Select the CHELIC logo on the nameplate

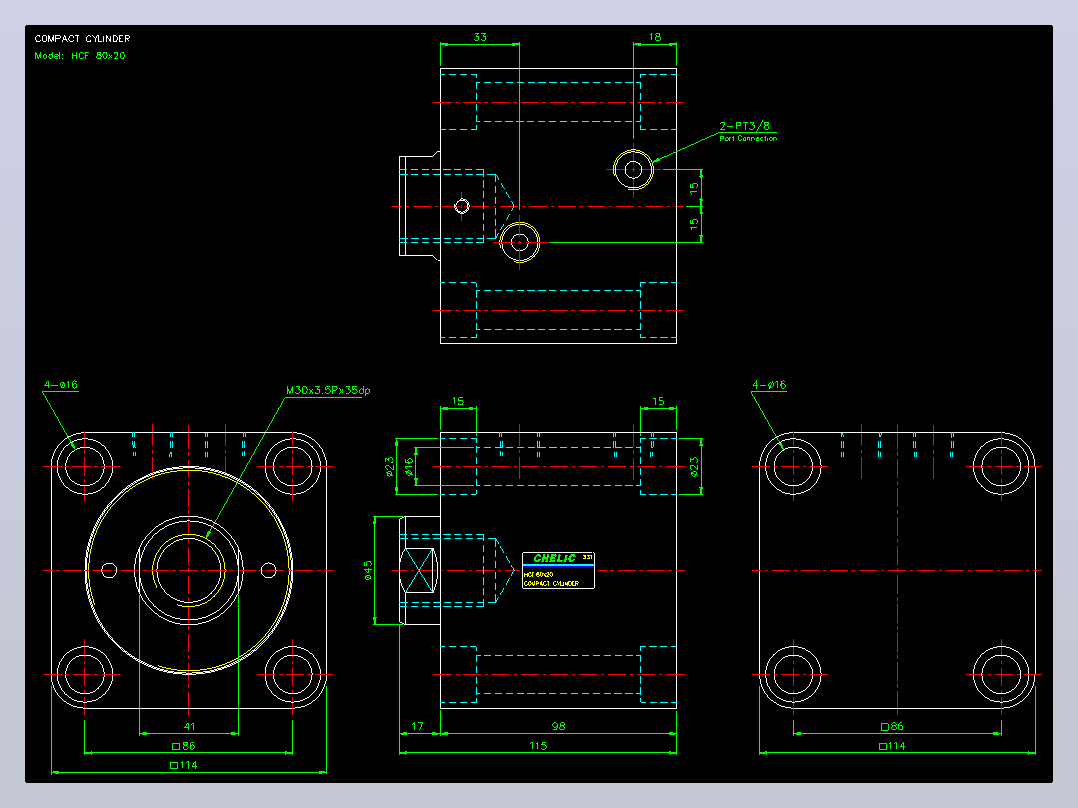[554, 558]
